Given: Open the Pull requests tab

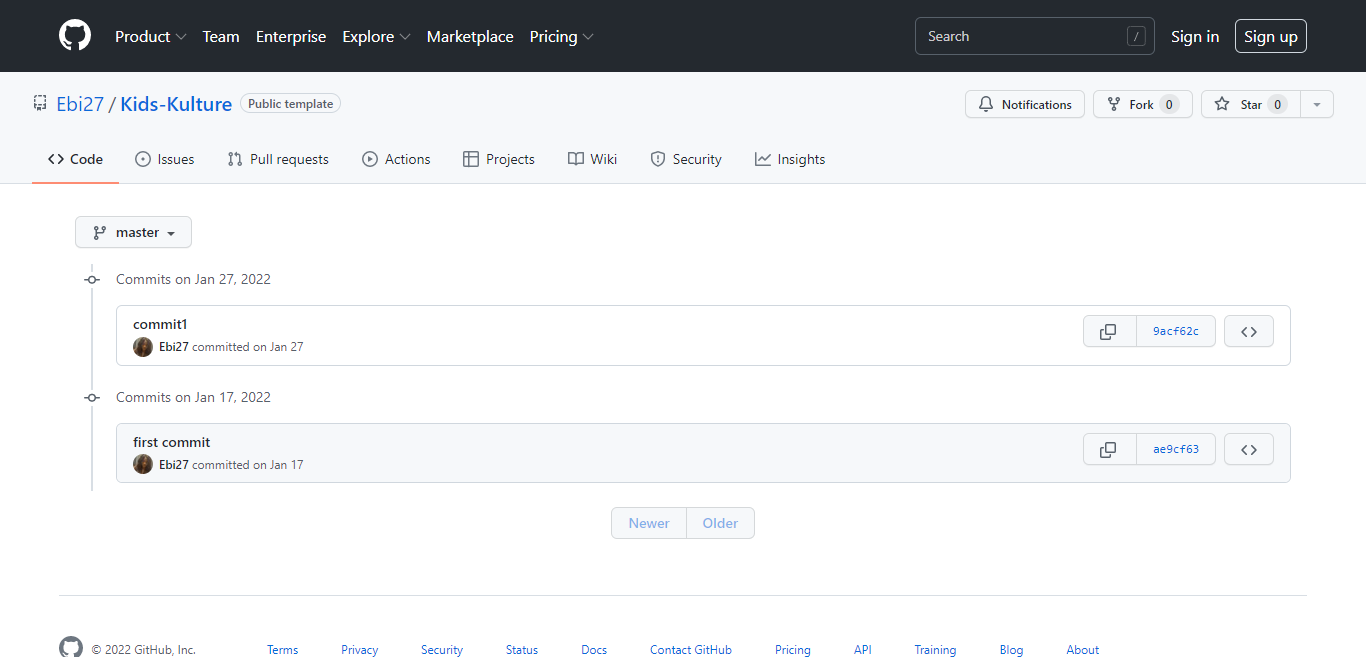Looking at the screenshot, I should [278, 159].
